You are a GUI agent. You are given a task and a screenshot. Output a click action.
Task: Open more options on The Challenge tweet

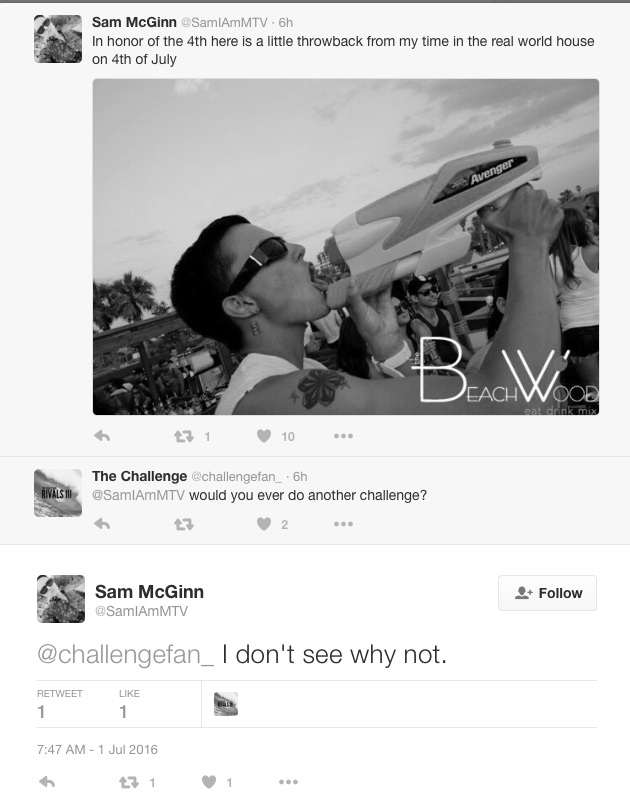pos(343,524)
